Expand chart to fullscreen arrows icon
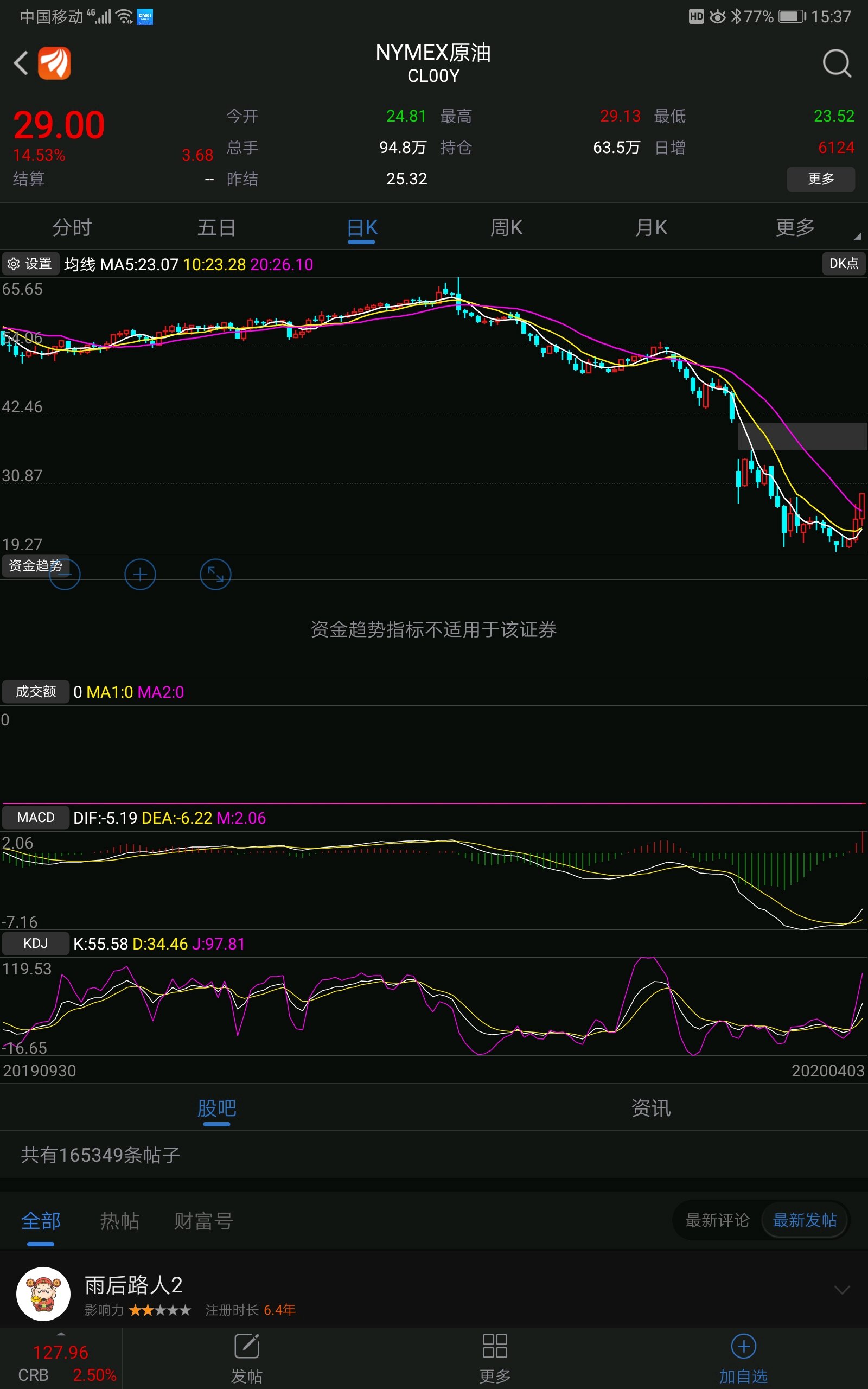This screenshot has height=1389, width=868. [x=215, y=574]
